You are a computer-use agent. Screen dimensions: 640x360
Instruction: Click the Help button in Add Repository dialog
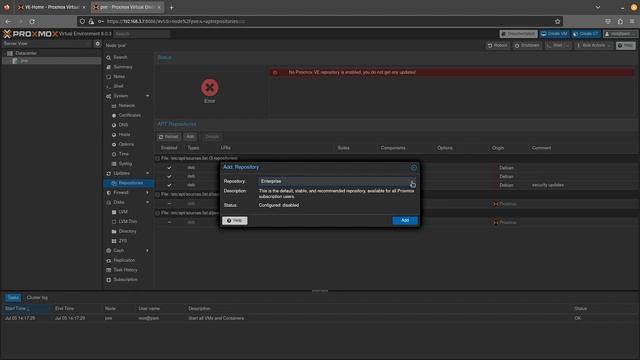tap(235, 220)
